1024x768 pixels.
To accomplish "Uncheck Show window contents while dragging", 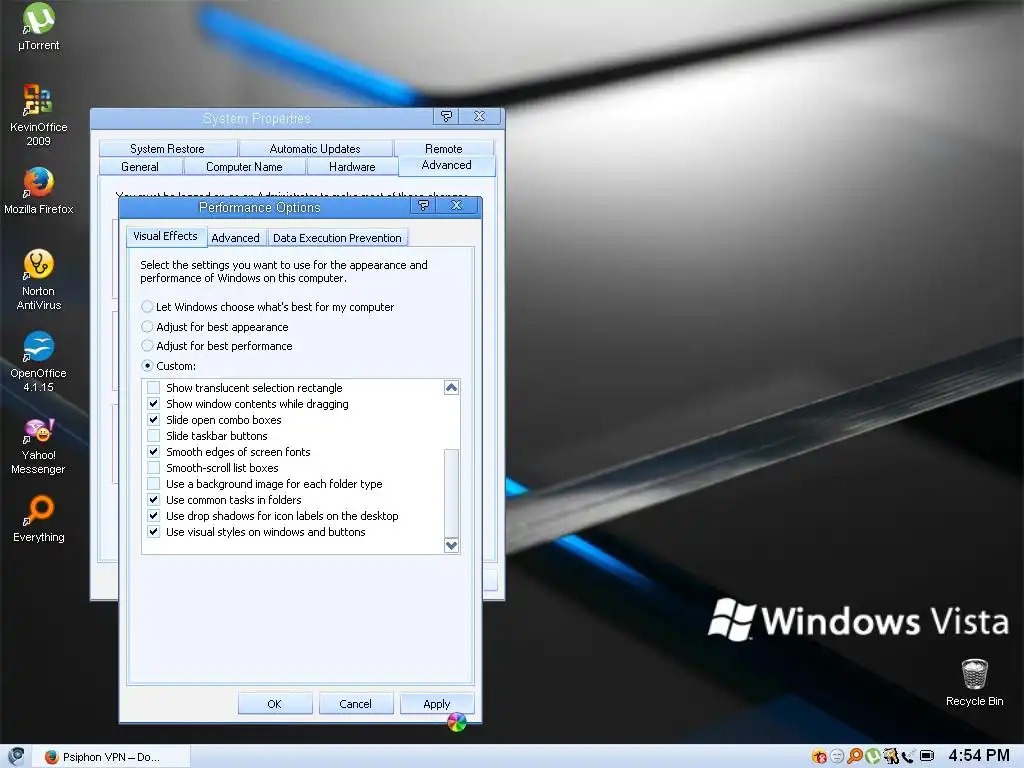I will (153, 404).
